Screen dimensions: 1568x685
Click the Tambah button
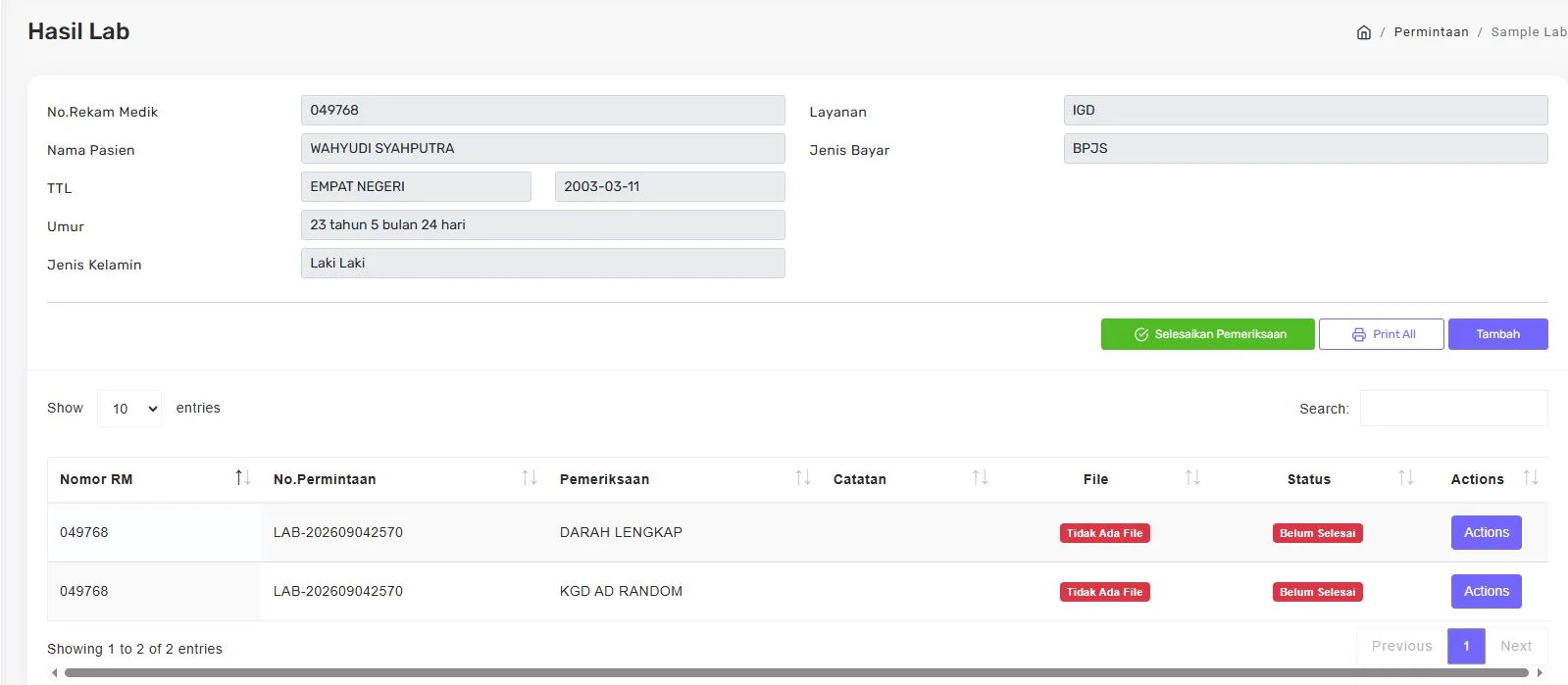[1497, 334]
